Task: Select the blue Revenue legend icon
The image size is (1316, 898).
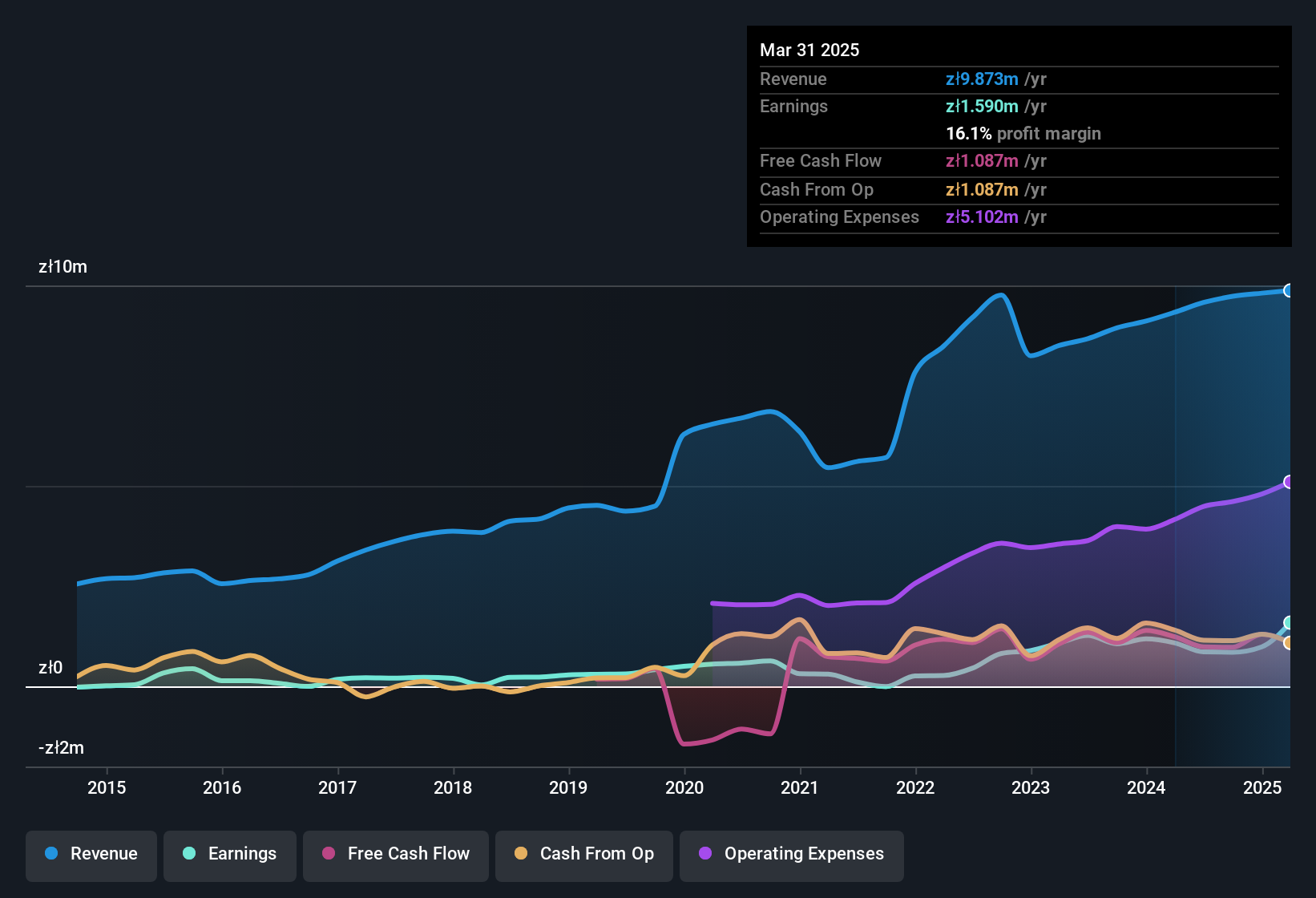Action: (x=51, y=854)
